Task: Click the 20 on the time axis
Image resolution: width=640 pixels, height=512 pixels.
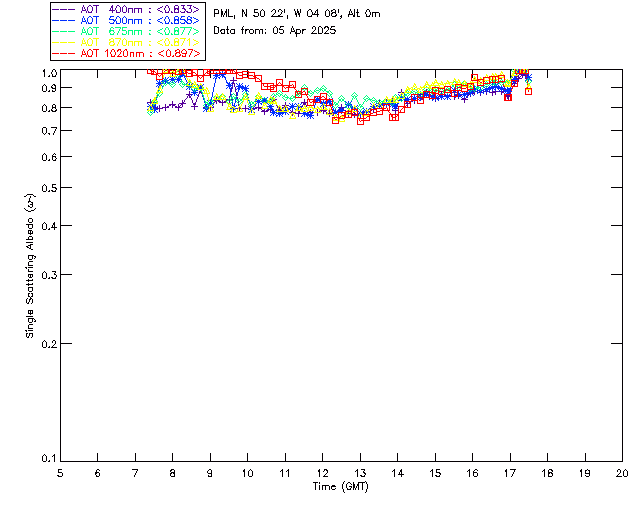Action: (x=622, y=473)
